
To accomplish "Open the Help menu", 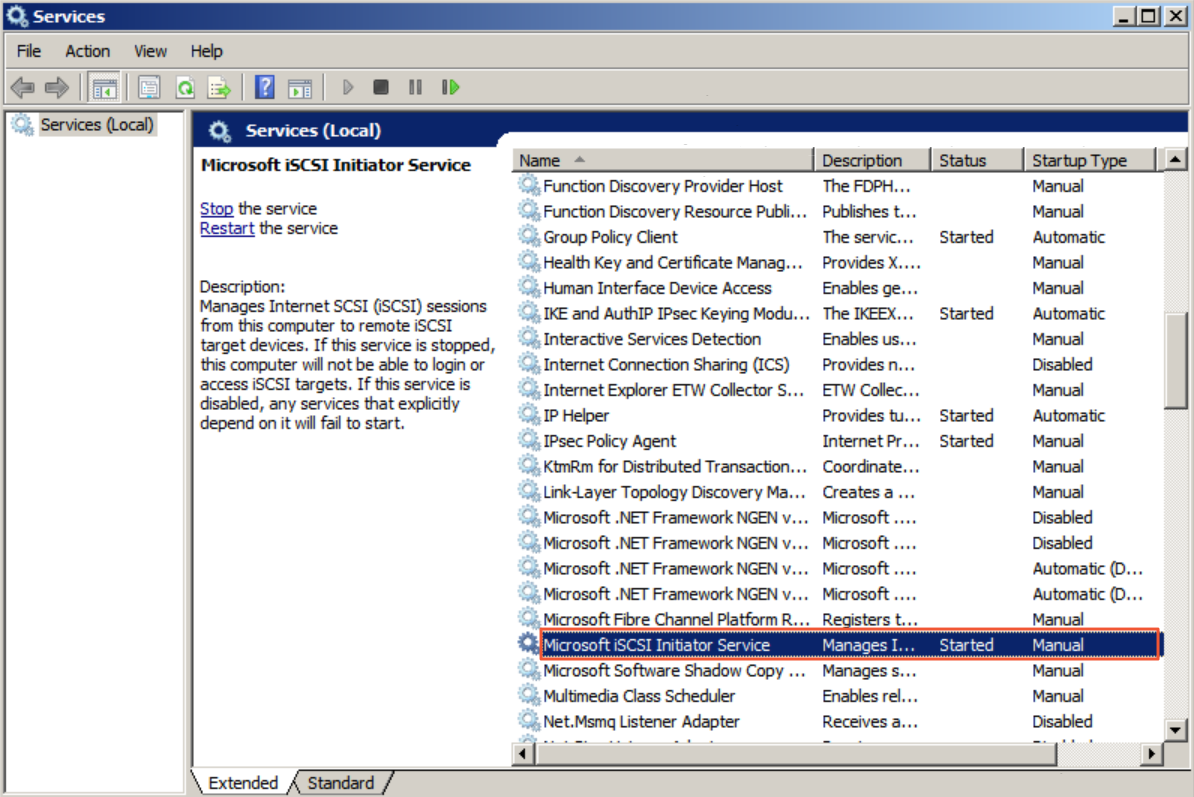I will [x=206, y=51].
